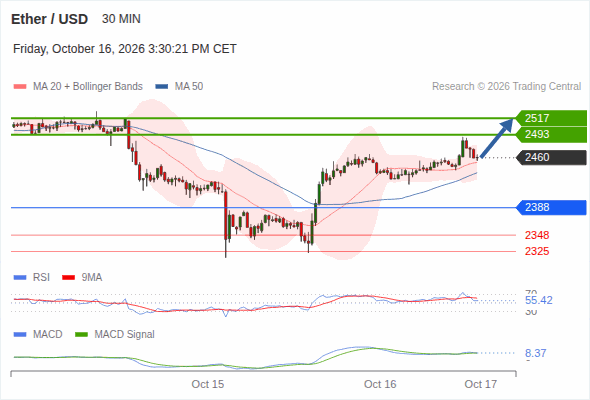Click the green 2517 resistance price tag

point(551,118)
